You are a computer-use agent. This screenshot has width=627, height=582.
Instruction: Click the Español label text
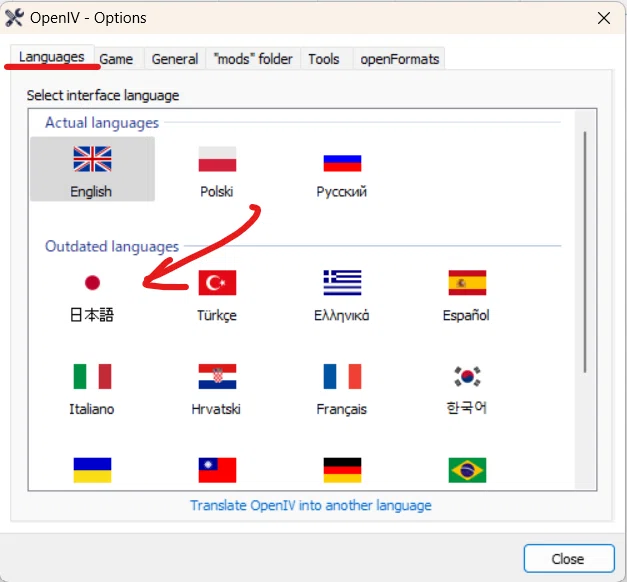pyautogui.click(x=466, y=316)
